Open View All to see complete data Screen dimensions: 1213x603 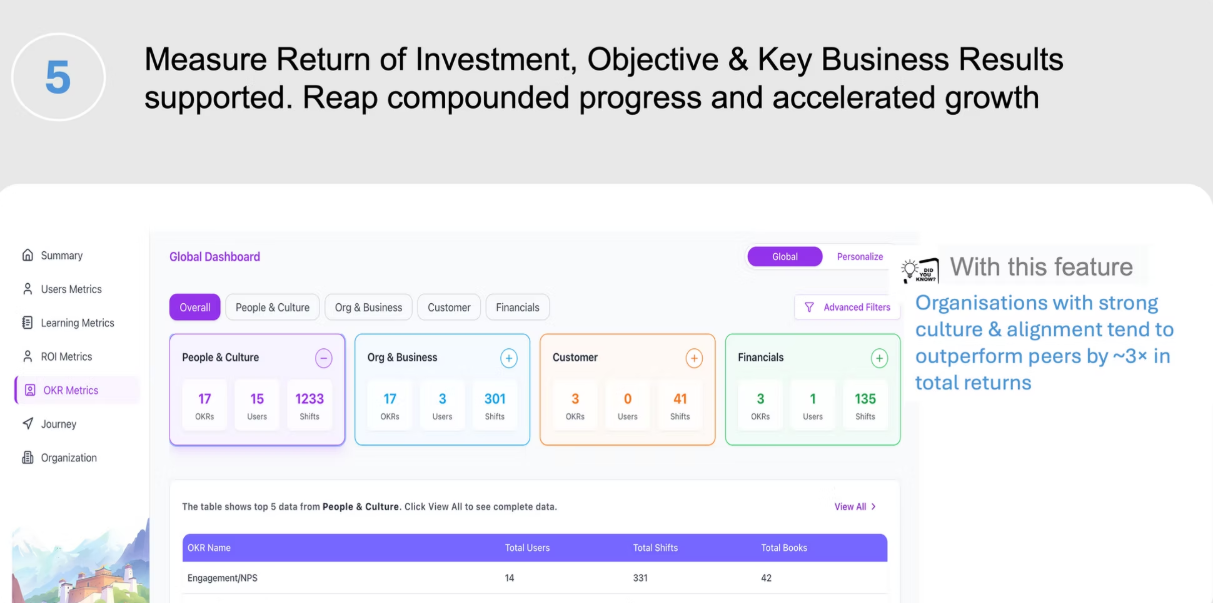(x=855, y=507)
